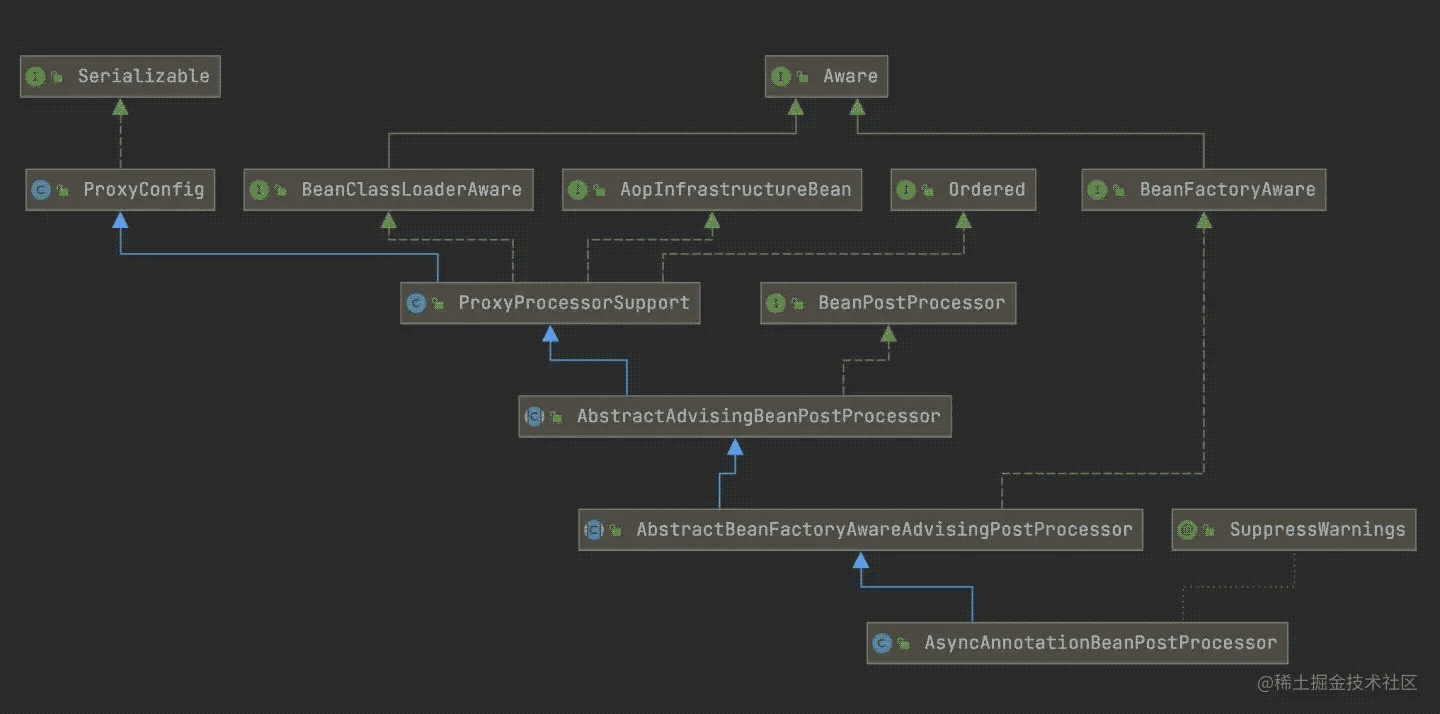Click the public visibility icon on the AopInfrastructureBean node

click(x=600, y=189)
